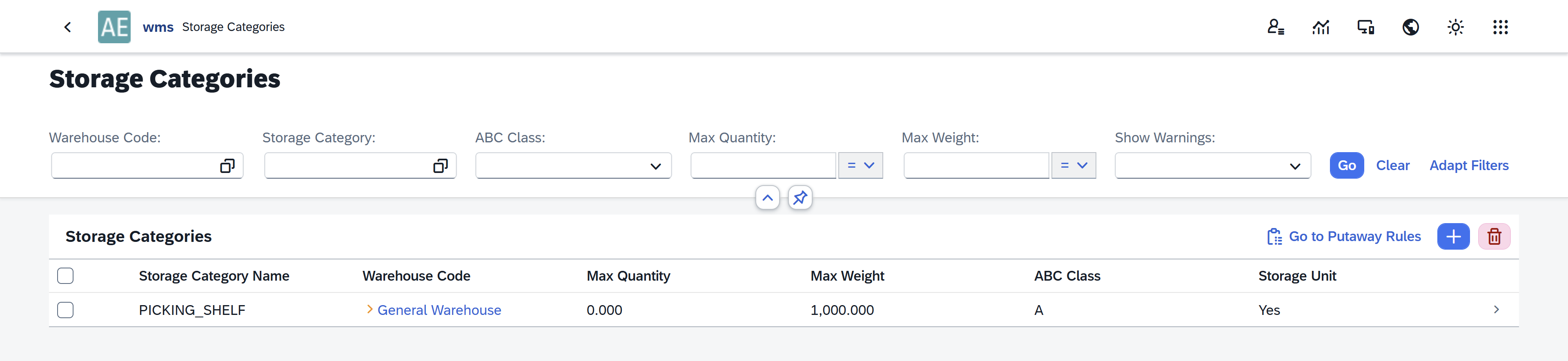The width and height of the screenshot is (1568, 361).
Task: Collapse the filter header with the up chevron
Action: click(767, 197)
